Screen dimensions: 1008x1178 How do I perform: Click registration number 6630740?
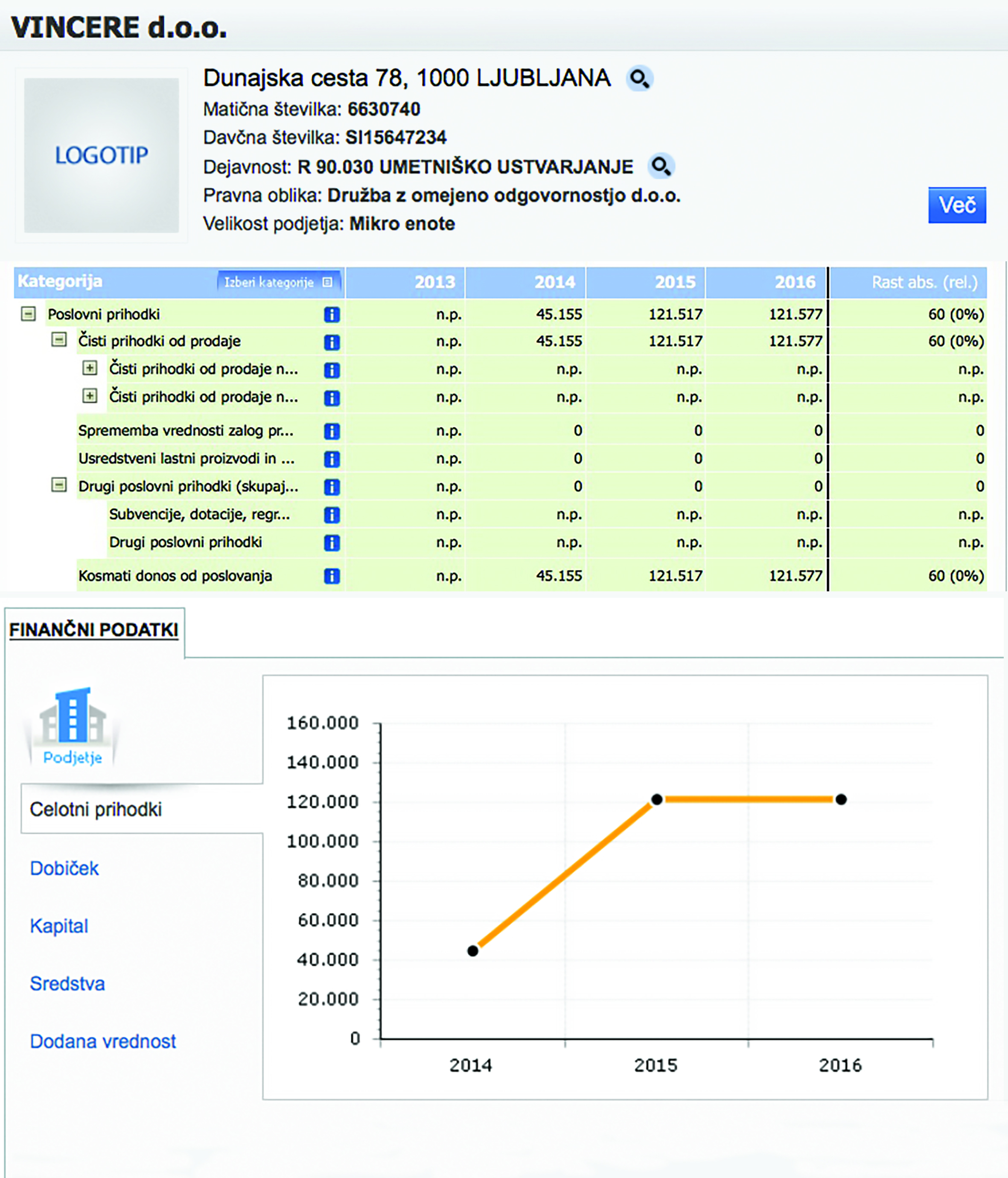click(x=384, y=108)
